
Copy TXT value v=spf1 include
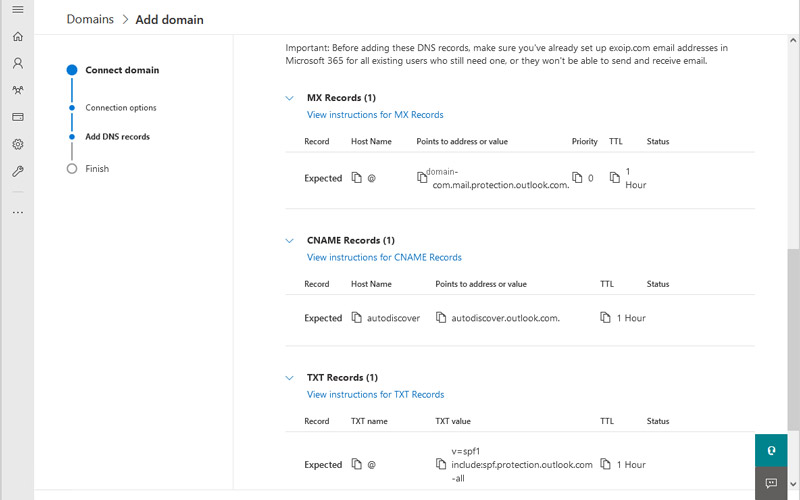pos(441,464)
